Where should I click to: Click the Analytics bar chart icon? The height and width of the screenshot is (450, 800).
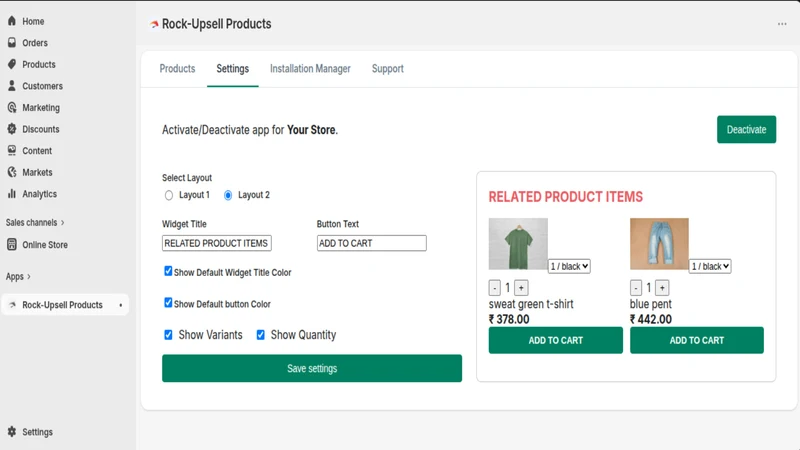pos(12,193)
